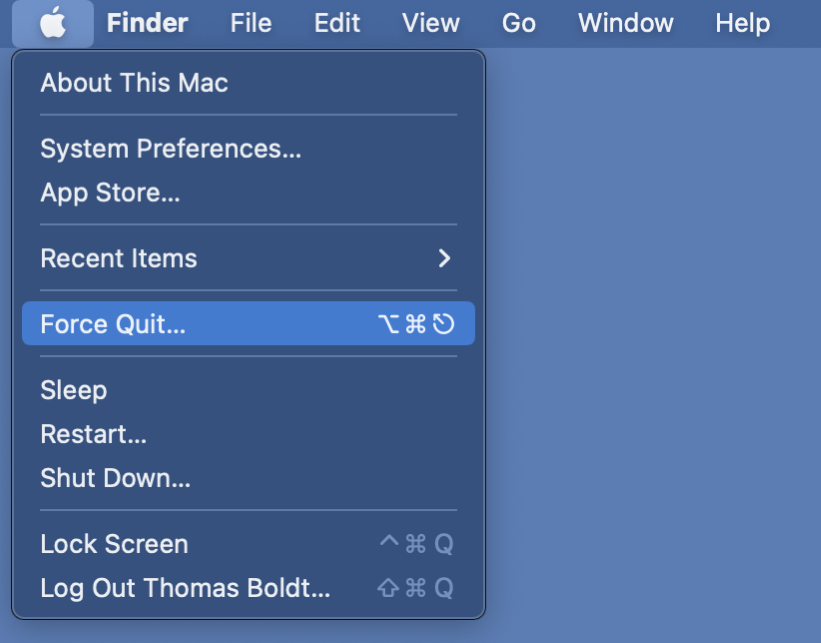This screenshot has width=821, height=643.
Task: Choose Restart from the menu
Action: coord(248,434)
